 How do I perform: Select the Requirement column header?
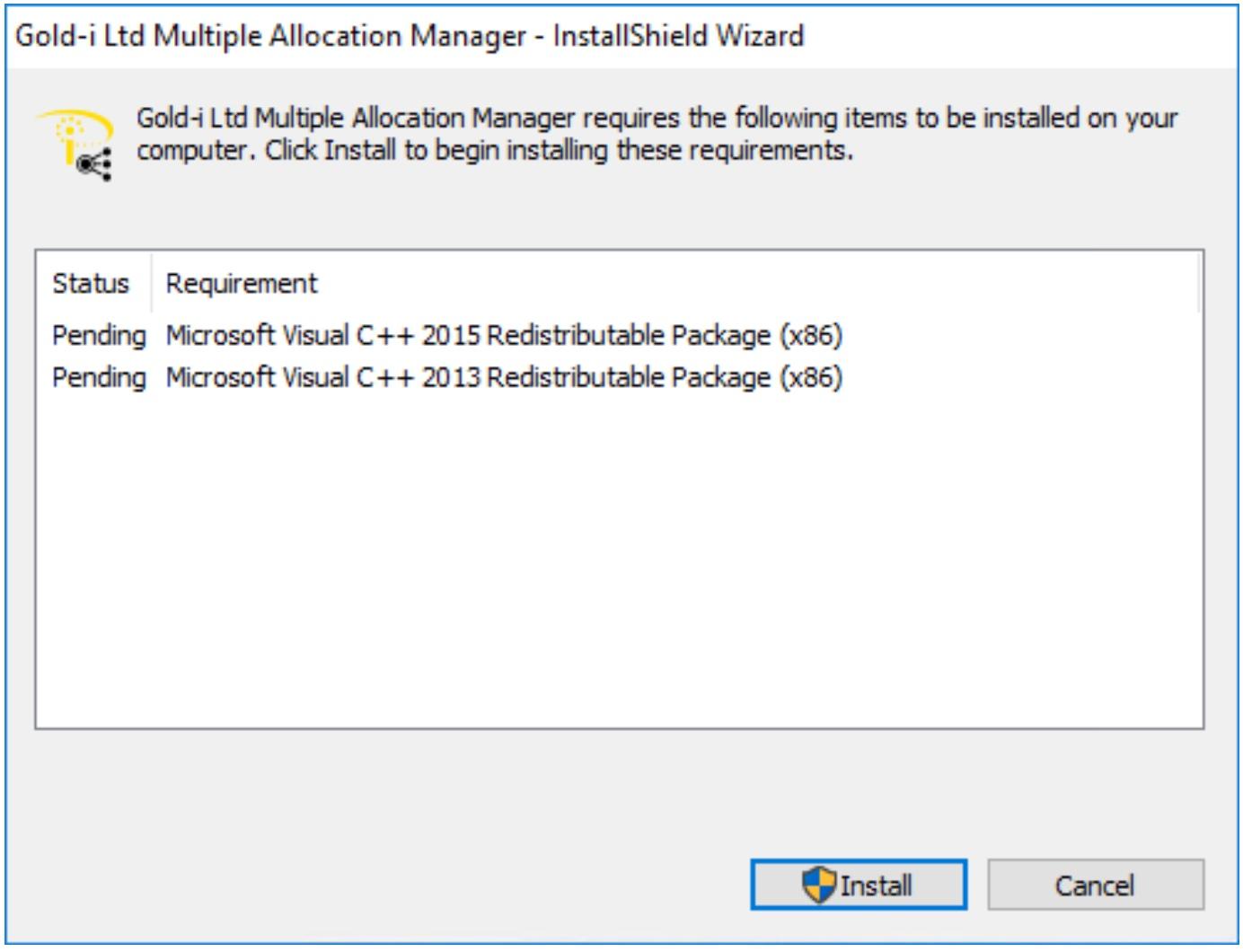coord(242,284)
